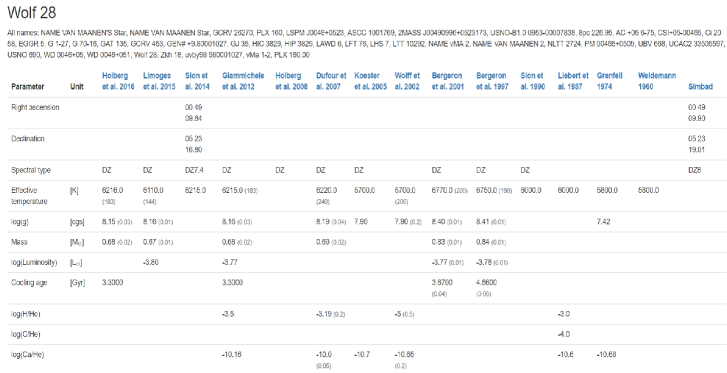Click the DZ7.4 spectral type value
The image size is (727, 373).
pos(194,170)
